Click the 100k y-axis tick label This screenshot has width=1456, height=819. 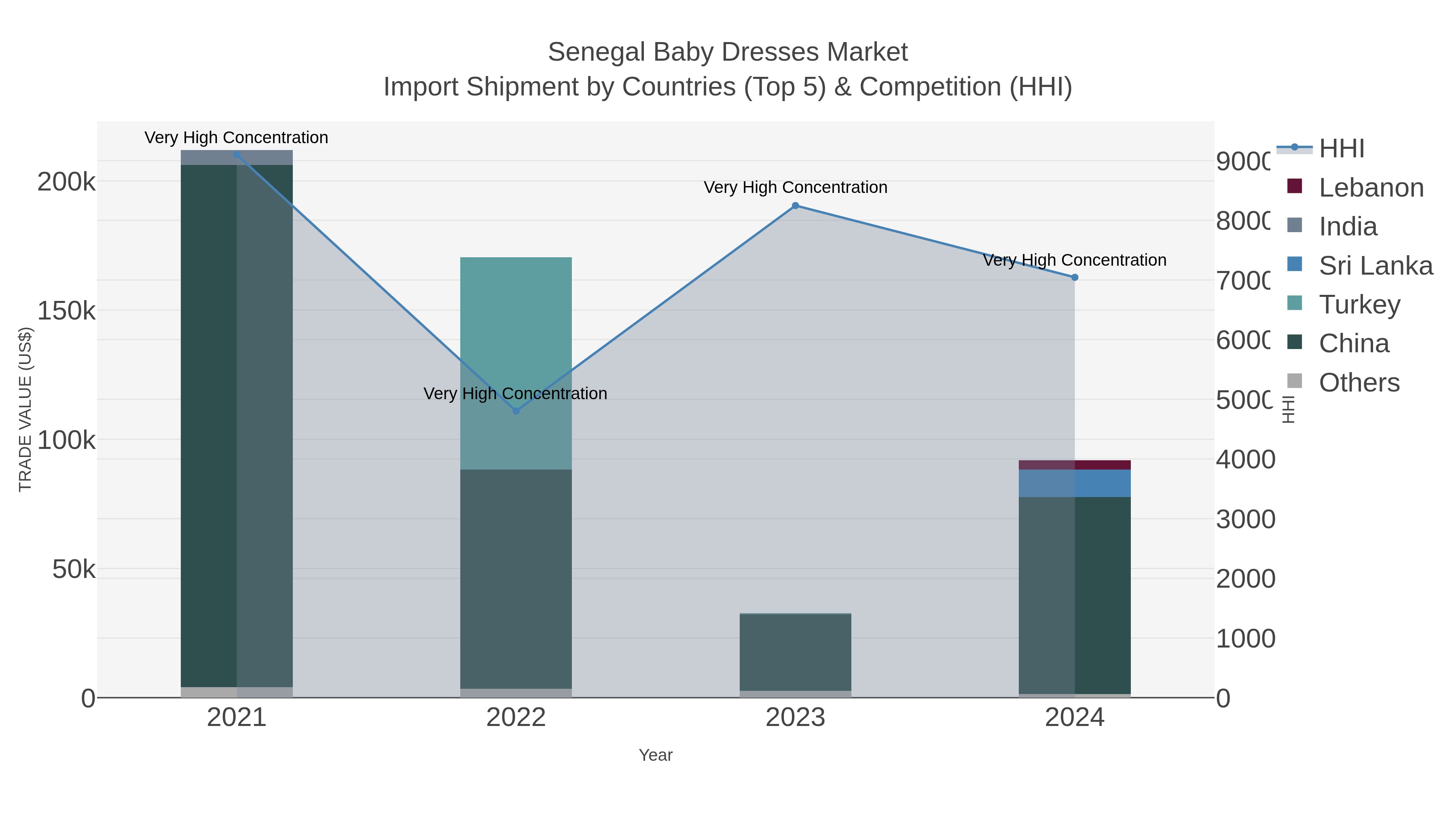tap(67, 440)
